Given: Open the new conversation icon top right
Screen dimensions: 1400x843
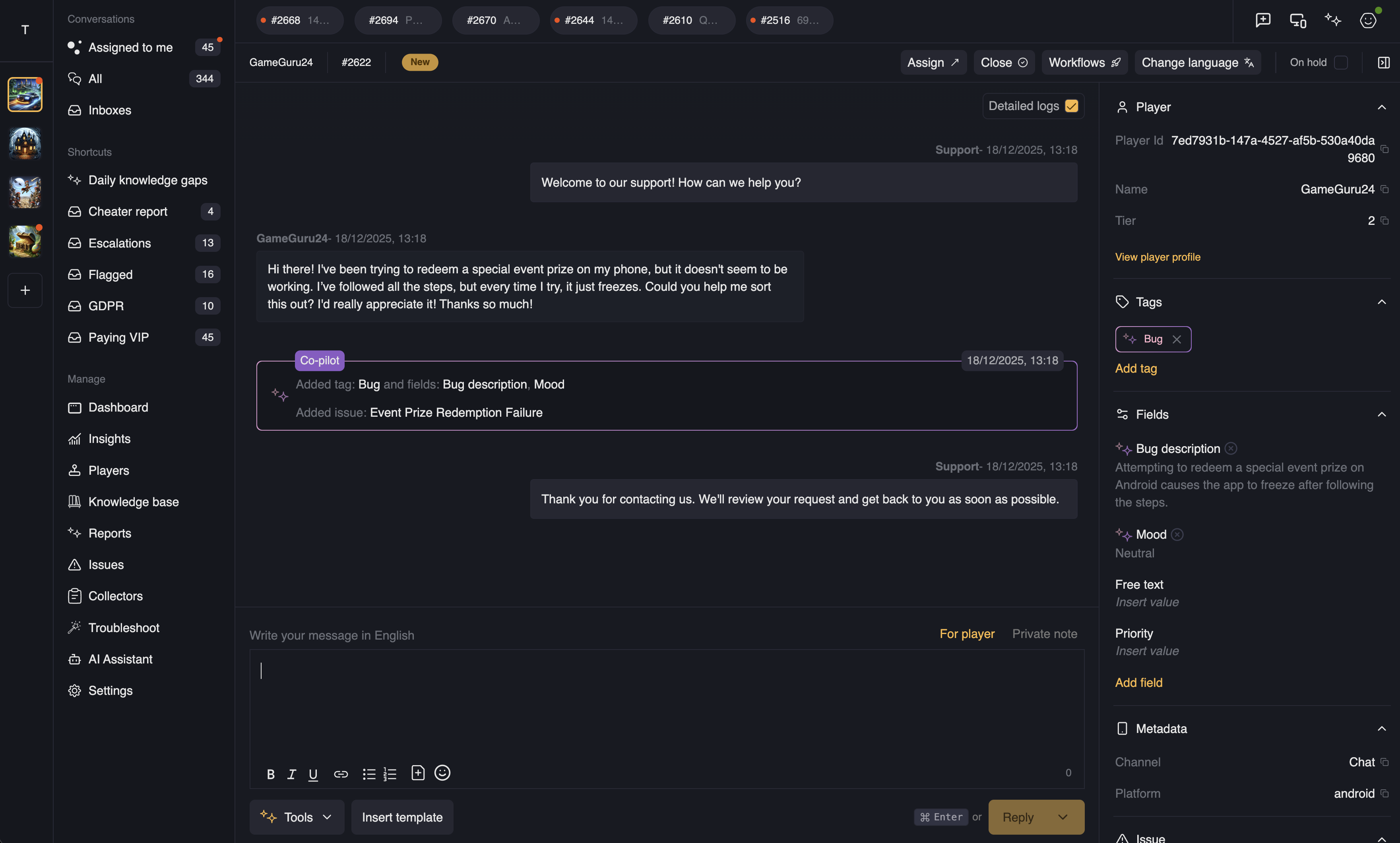Looking at the screenshot, I should pos(1262,20).
